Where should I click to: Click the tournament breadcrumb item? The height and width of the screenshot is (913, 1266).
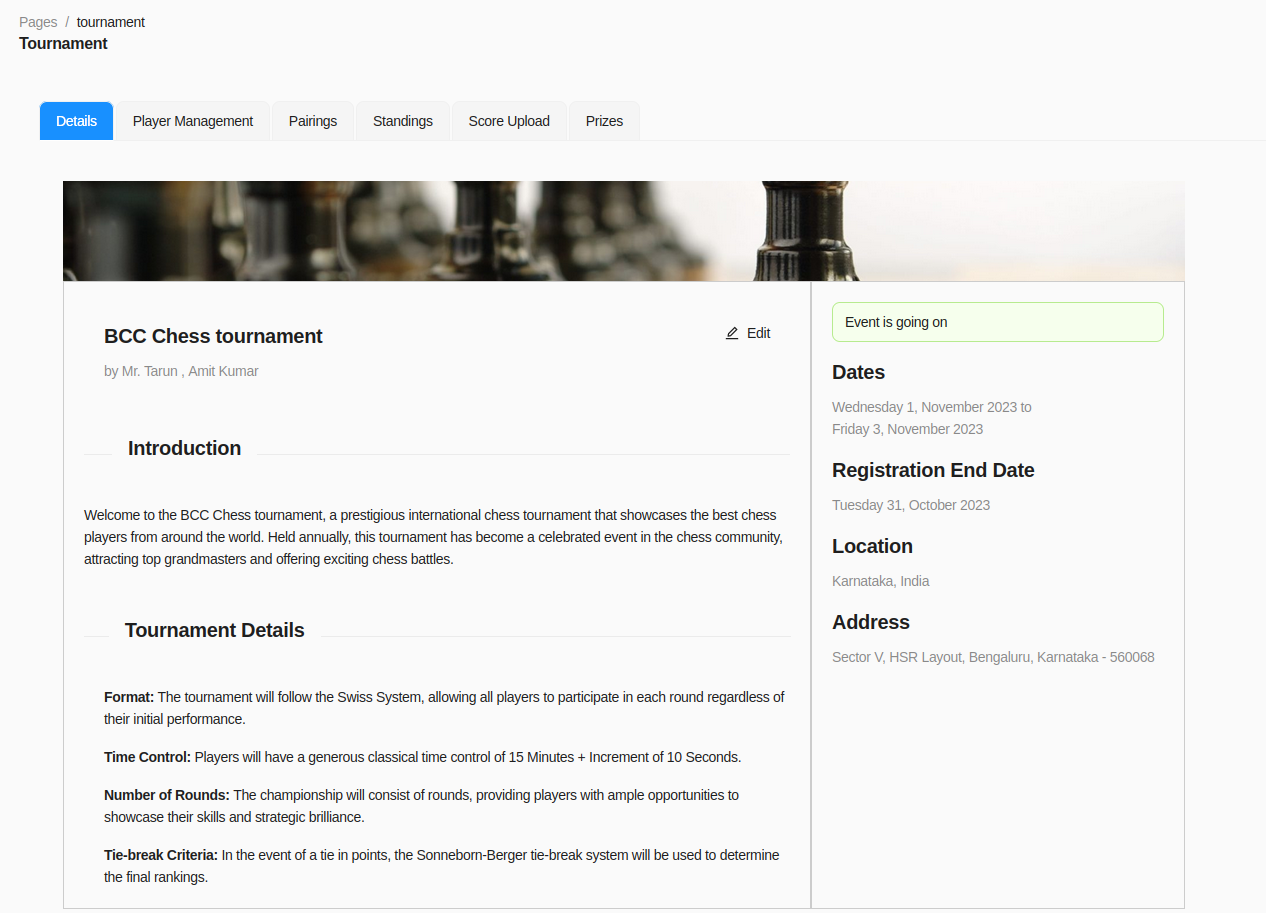[x=111, y=22]
